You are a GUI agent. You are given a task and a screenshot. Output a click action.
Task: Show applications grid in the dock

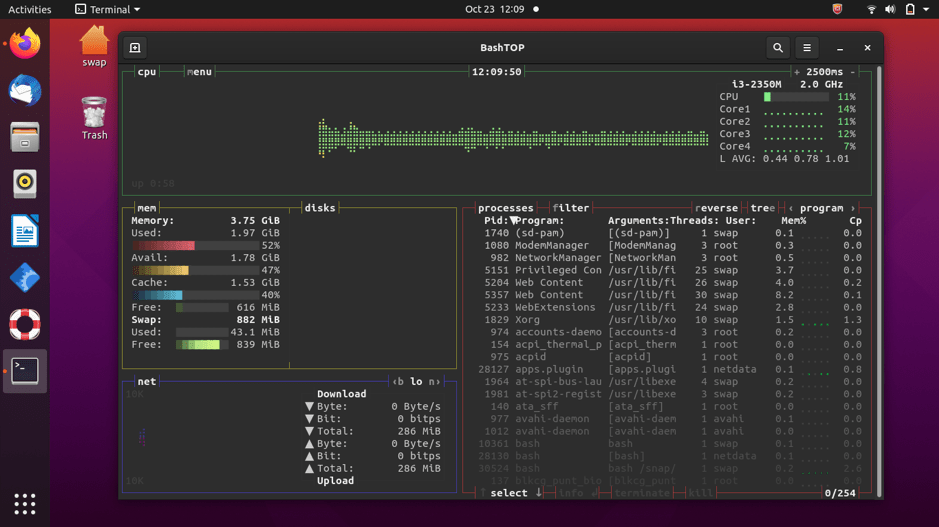tap(25, 504)
